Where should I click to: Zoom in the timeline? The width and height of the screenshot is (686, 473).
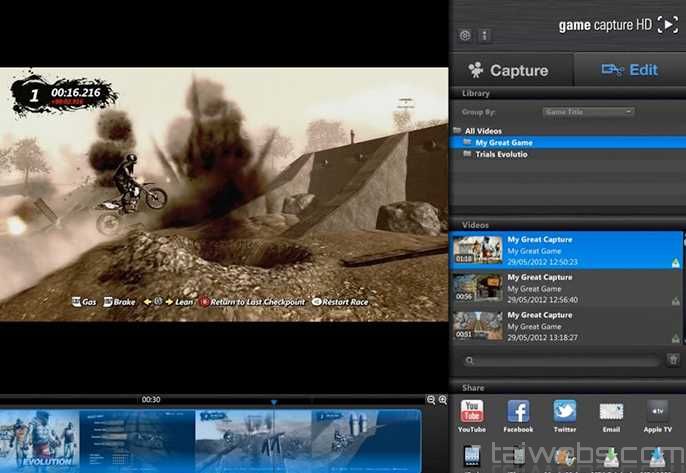(x=443, y=400)
